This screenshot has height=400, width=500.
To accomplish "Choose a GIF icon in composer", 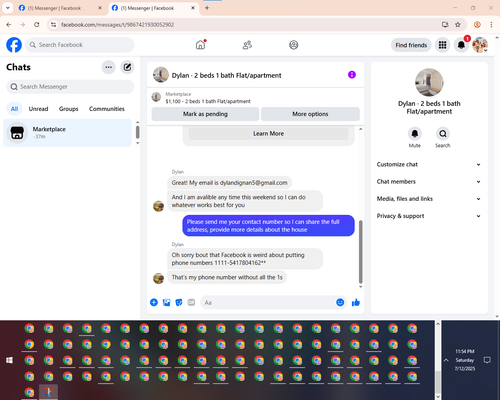I will [191, 303].
